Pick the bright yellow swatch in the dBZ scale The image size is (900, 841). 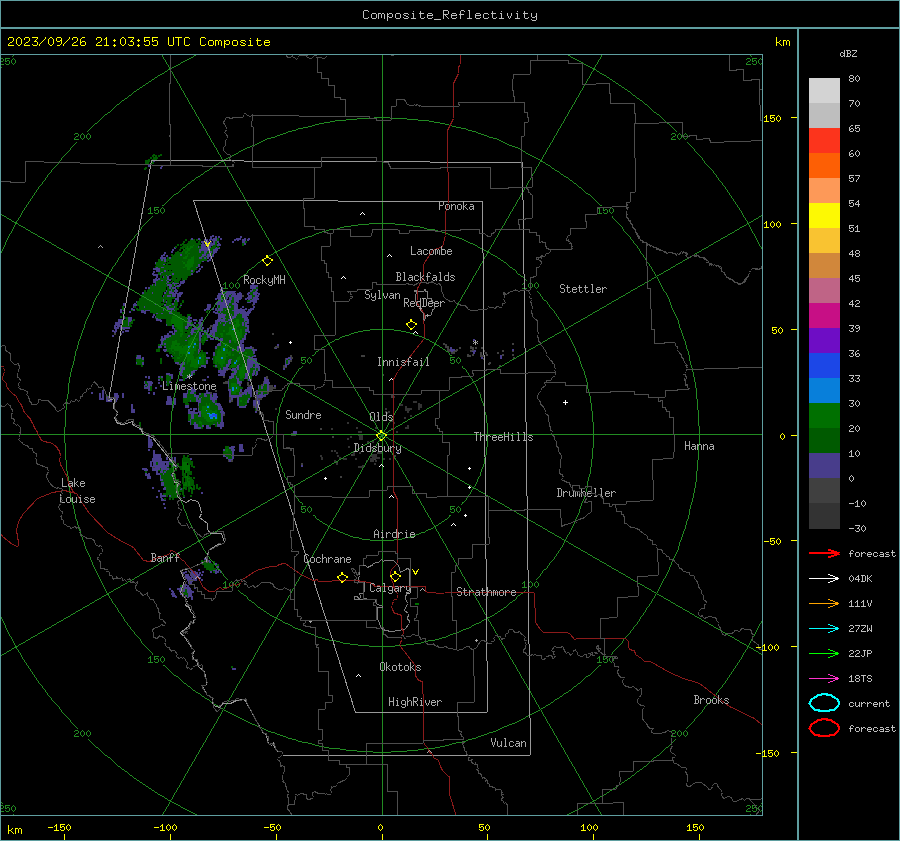[824, 215]
